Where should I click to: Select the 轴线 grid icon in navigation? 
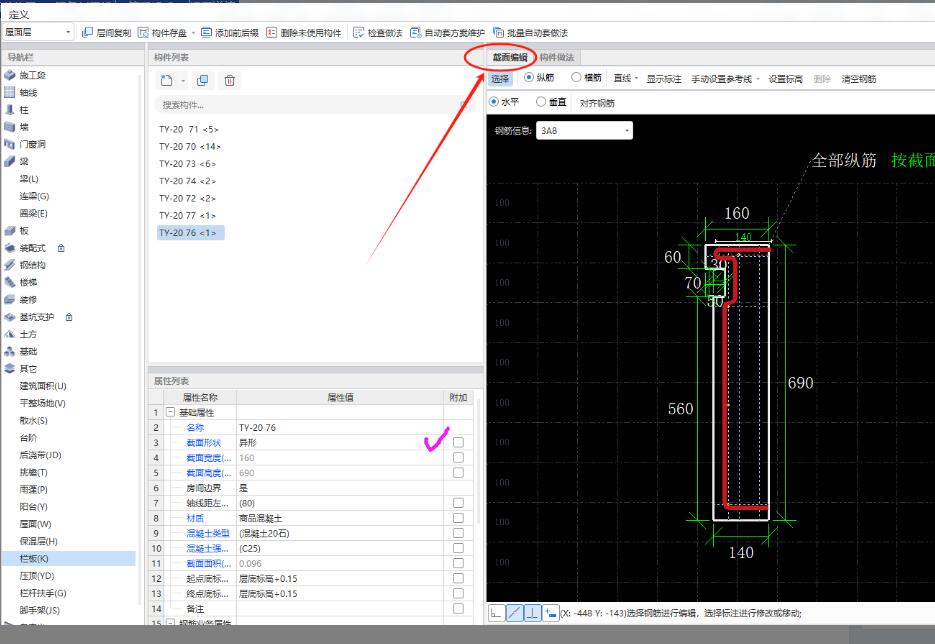click(x=10, y=92)
